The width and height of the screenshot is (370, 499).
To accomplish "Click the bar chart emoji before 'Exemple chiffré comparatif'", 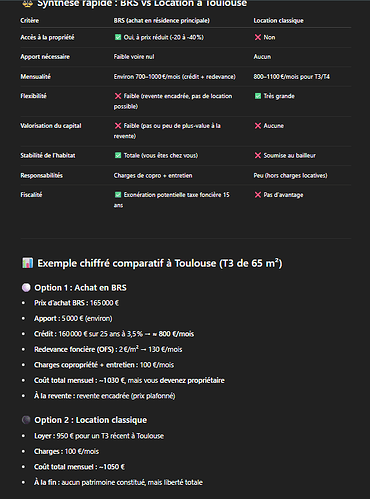I will 27,263.
